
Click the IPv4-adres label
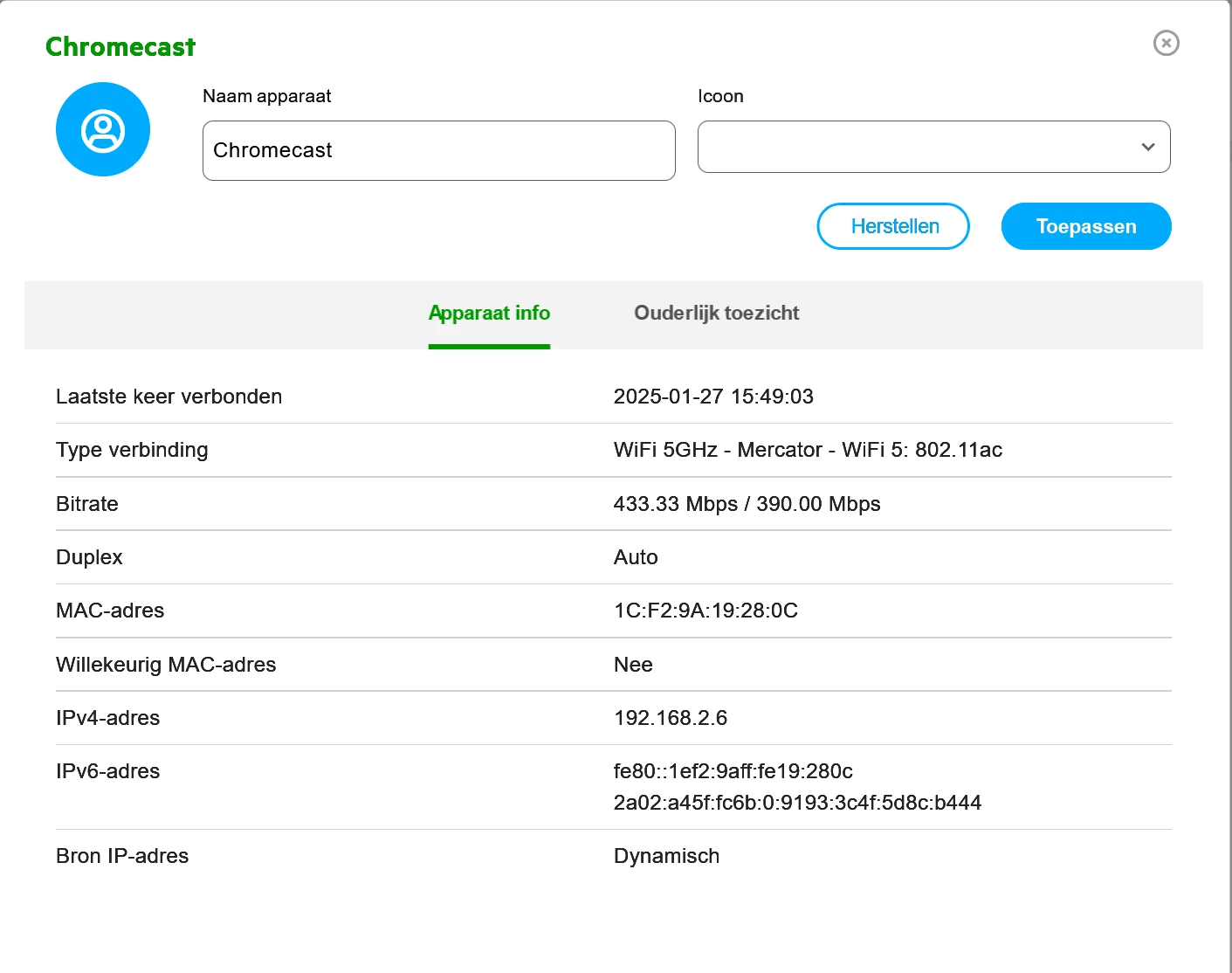click(x=107, y=718)
